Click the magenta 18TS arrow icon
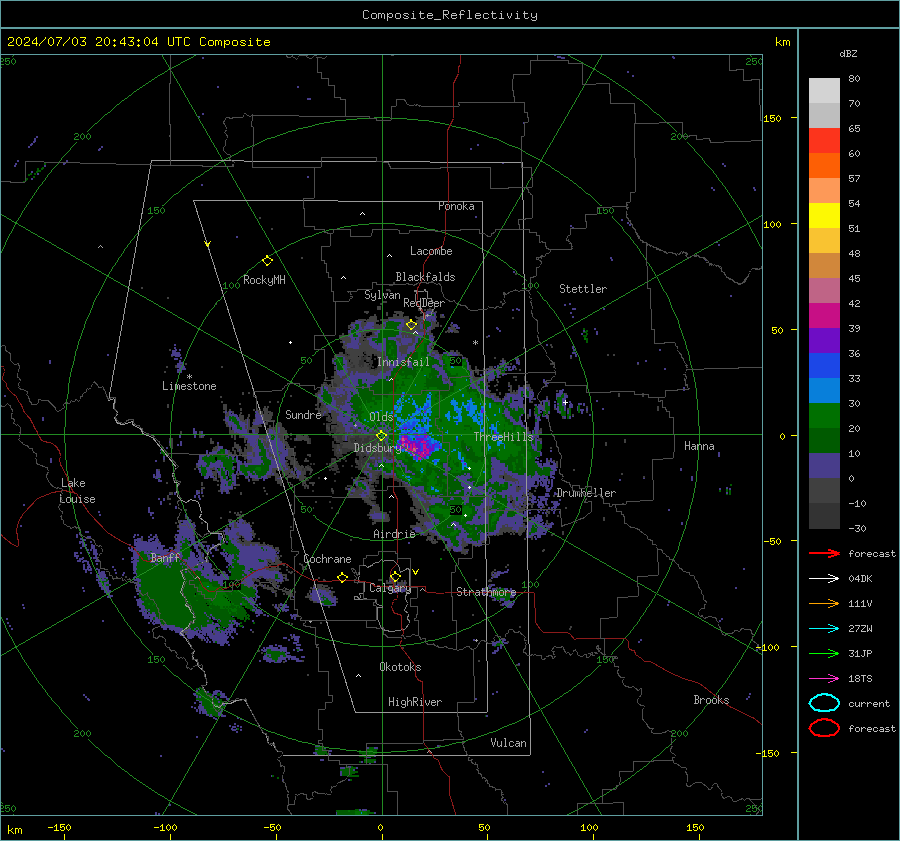This screenshot has width=900, height=841. pos(824,679)
